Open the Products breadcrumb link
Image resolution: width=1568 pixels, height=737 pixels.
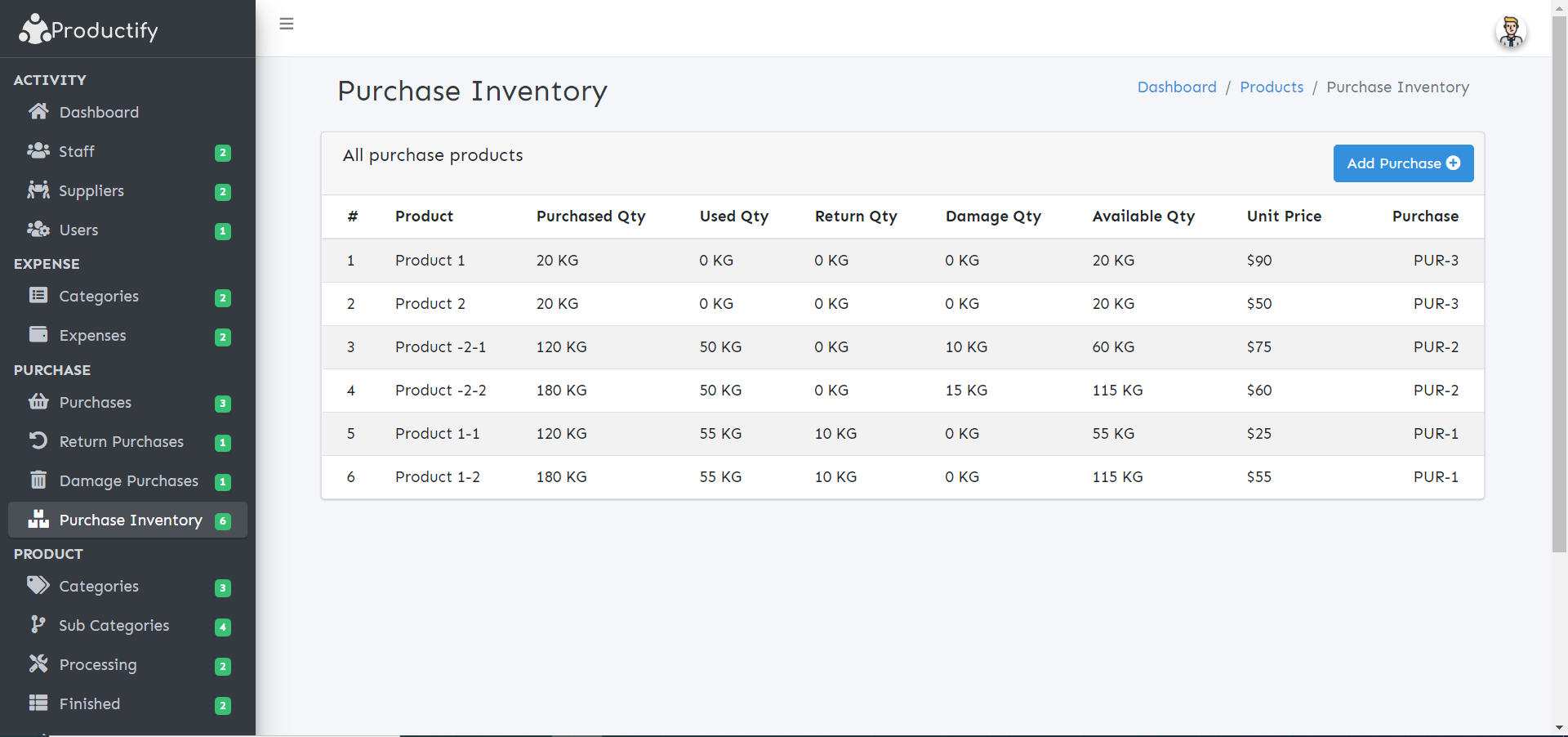pyautogui.click(x=1271, y=87)
